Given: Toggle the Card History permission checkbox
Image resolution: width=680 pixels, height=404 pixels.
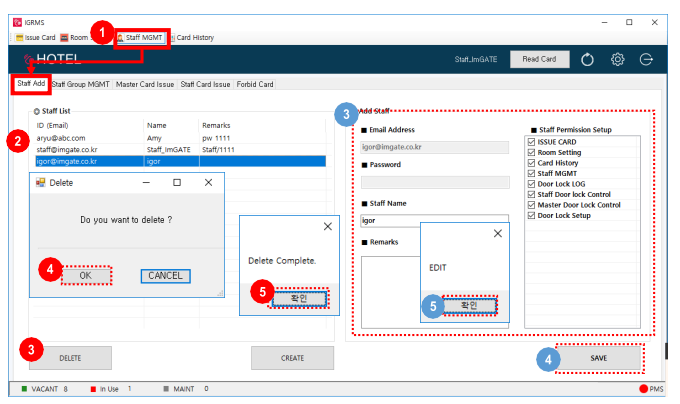Looking at the screenshot, I should click(531, 163).
